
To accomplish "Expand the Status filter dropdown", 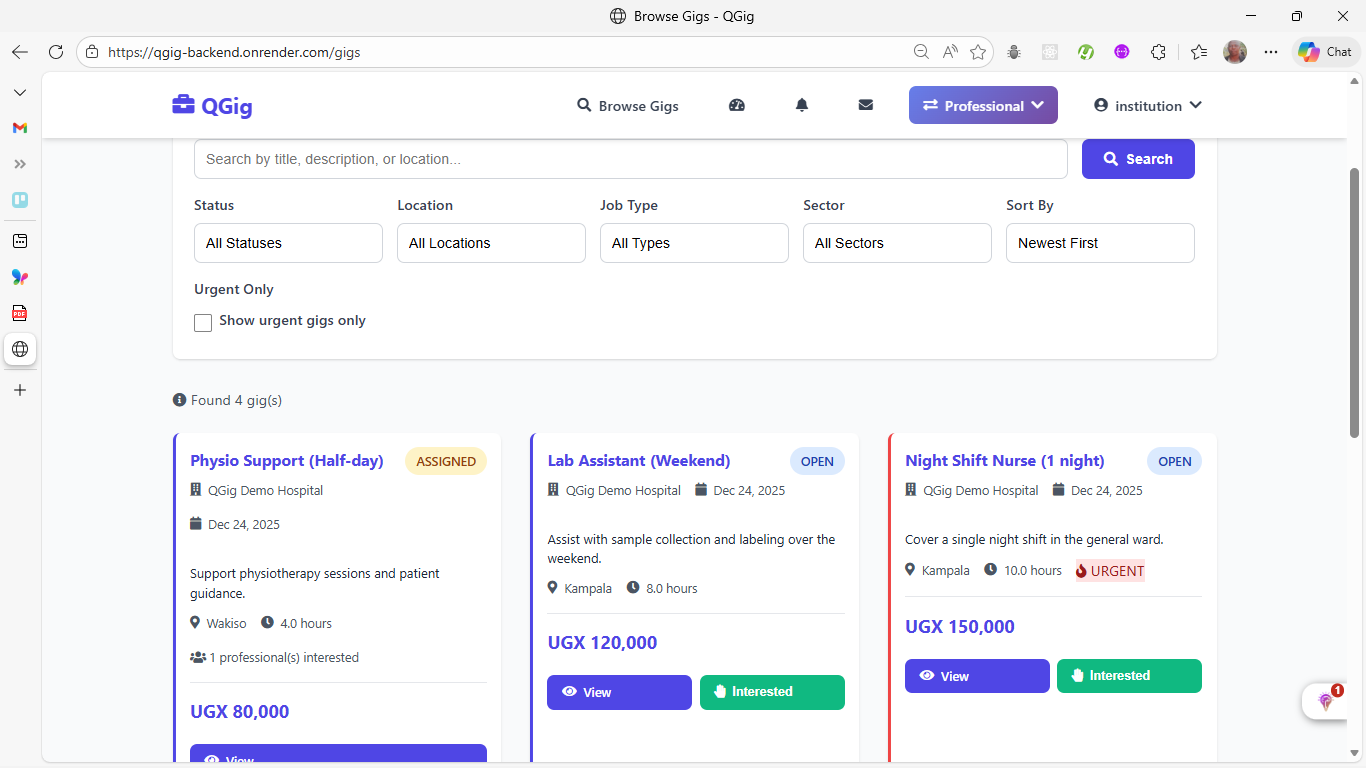I will point(288,243).
